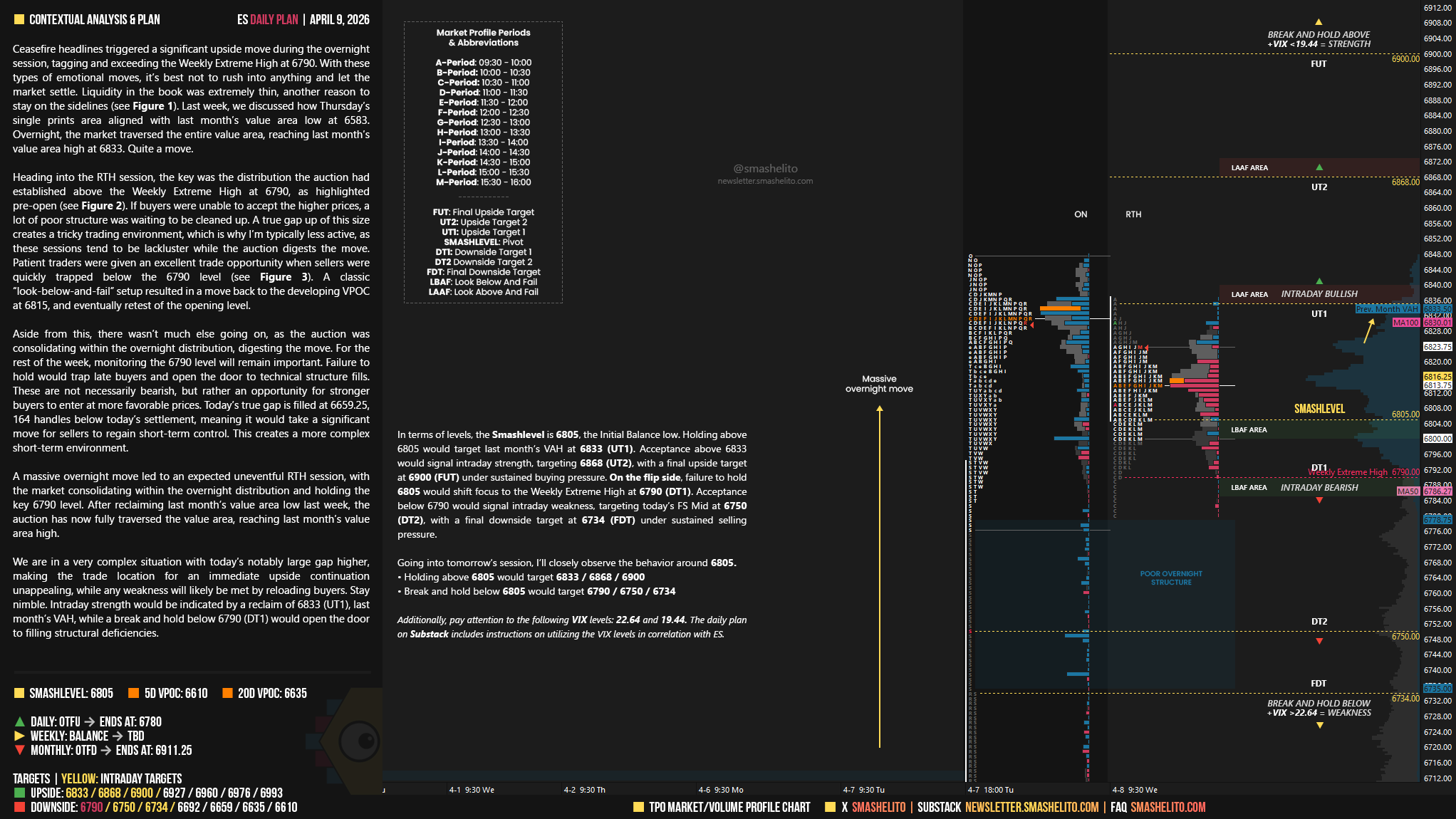Click the red triangle below DT2 label
The width and height of the screenshot is (1456, 819).
tap(1319, 641)
